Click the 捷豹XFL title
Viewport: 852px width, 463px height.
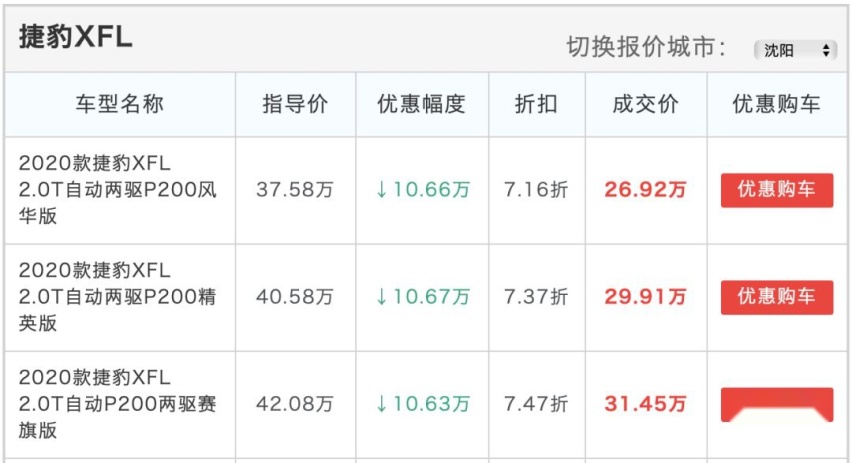[x=76, y=37]
